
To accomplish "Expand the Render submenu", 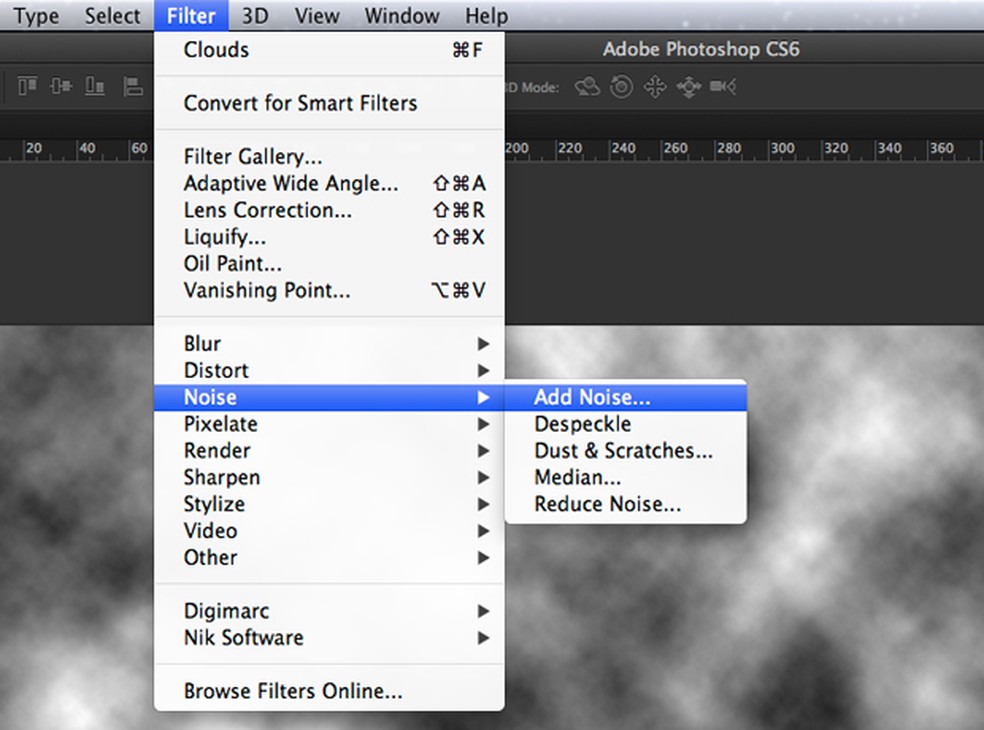I will click(329, 451).
